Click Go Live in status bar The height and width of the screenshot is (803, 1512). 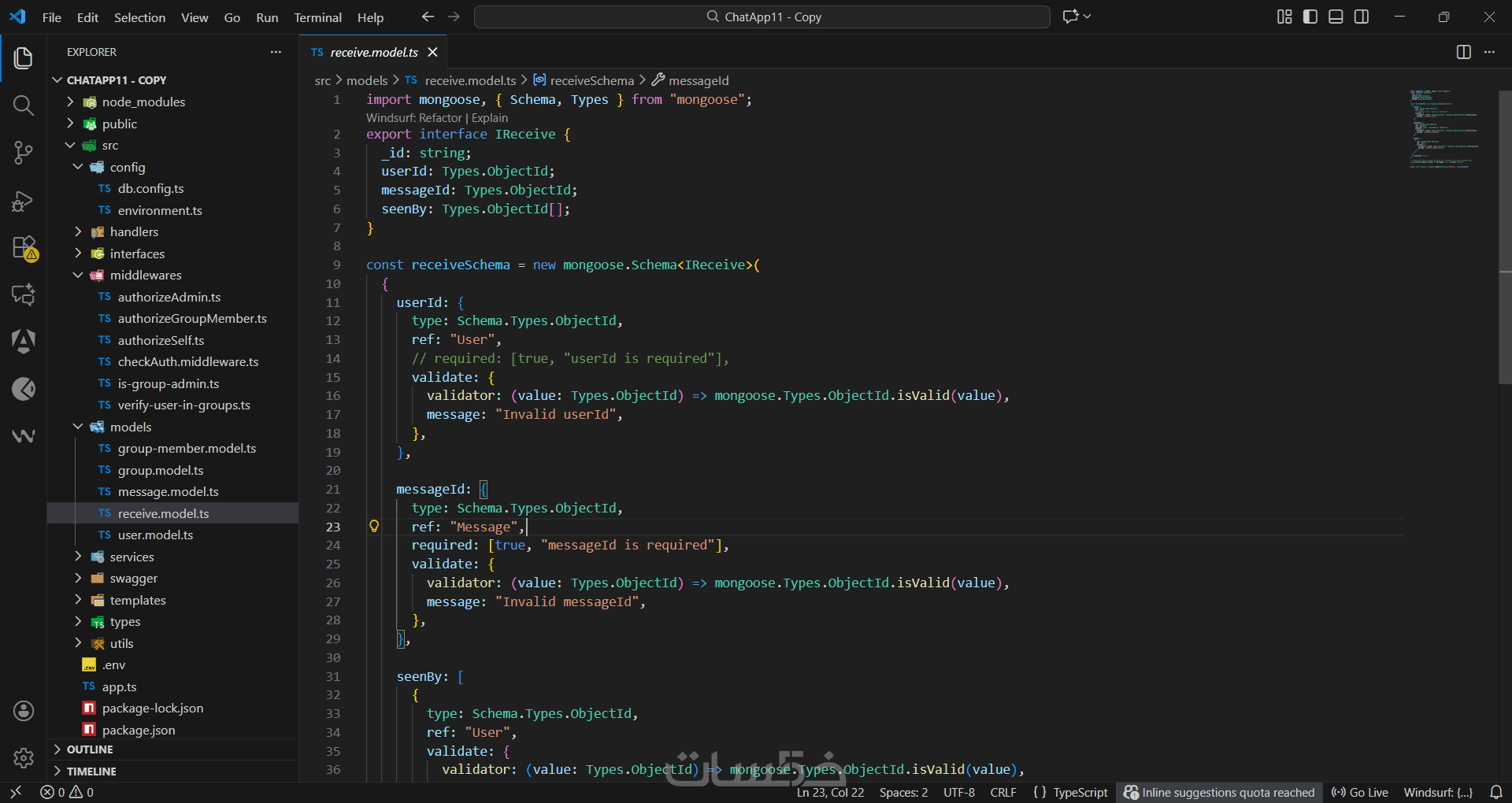point(1360,792)
